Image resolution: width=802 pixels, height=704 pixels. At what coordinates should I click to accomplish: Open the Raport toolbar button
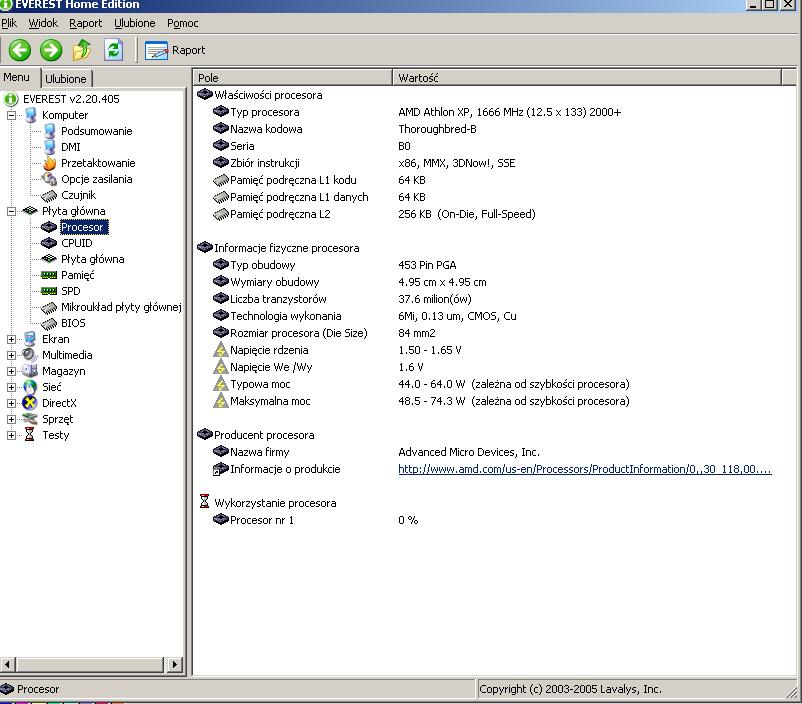click(175, 50)
